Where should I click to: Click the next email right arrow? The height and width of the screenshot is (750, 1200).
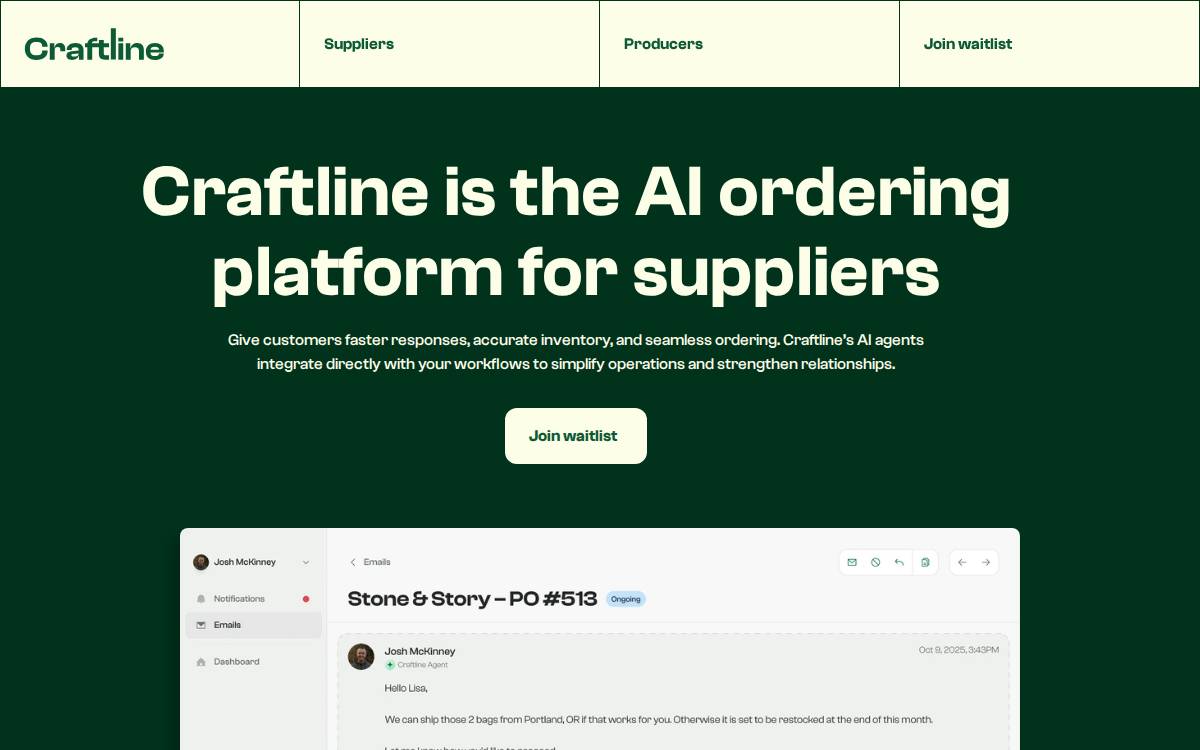(986, 562)
